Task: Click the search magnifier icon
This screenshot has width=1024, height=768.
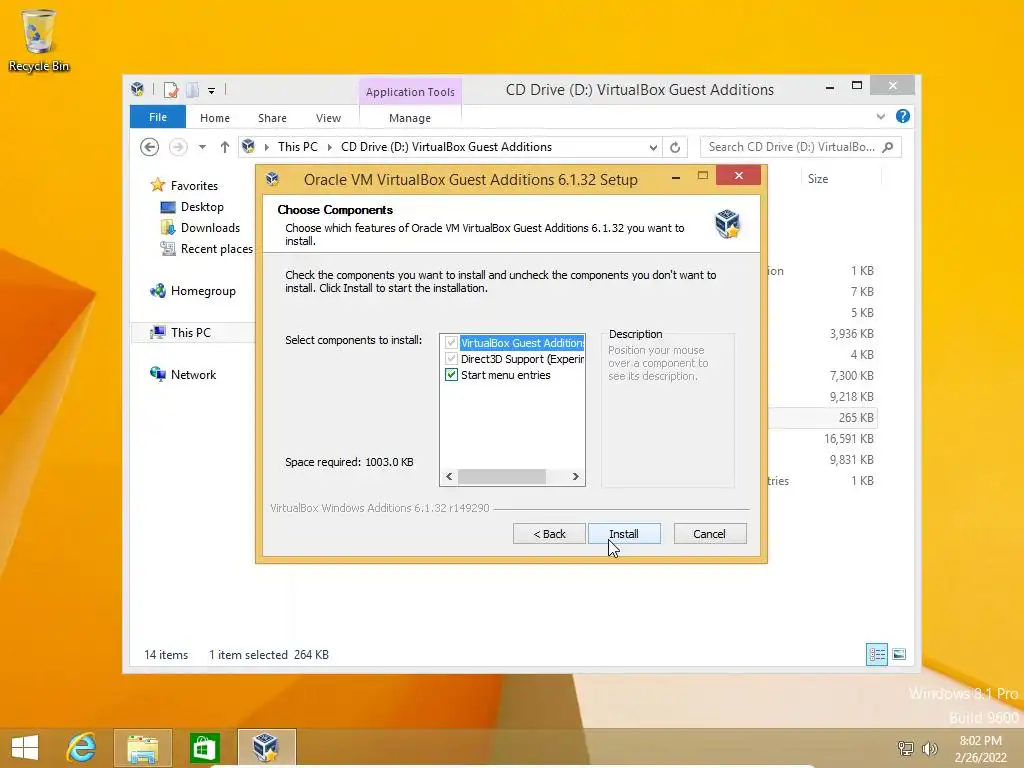Action: click(888, 147)
